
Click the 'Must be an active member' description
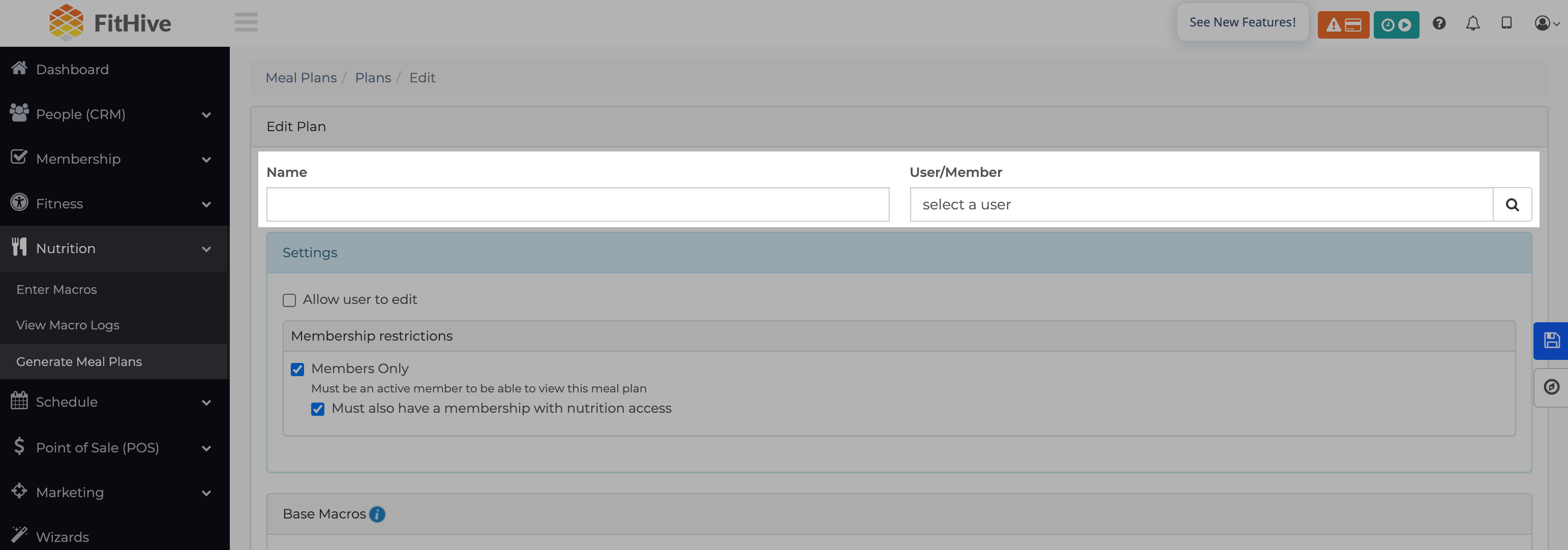[479, 388]
